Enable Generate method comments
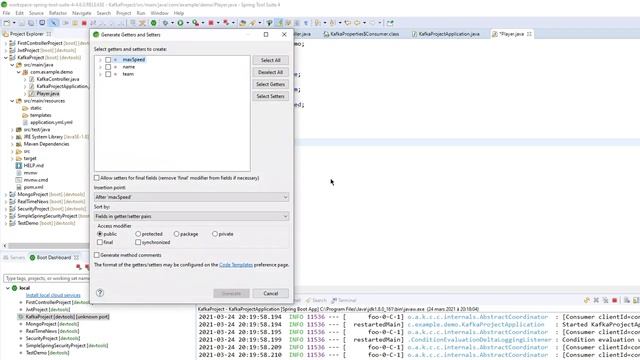The width and height of the screenshot is (640, 360). coord(97,255)
